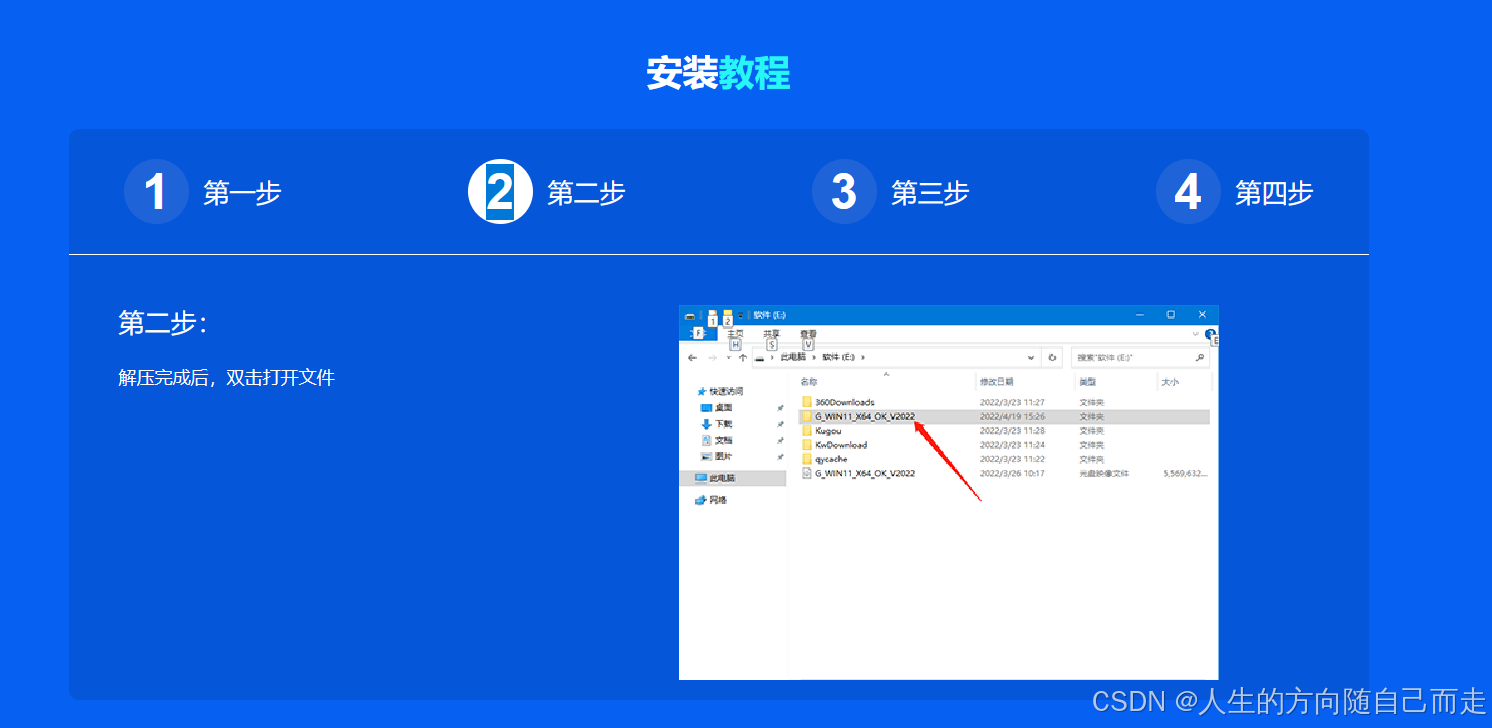The width and height of the screenshot is (1492, 728).
Task: Click the Kugou folder icon
Action: tap(807, 431)
